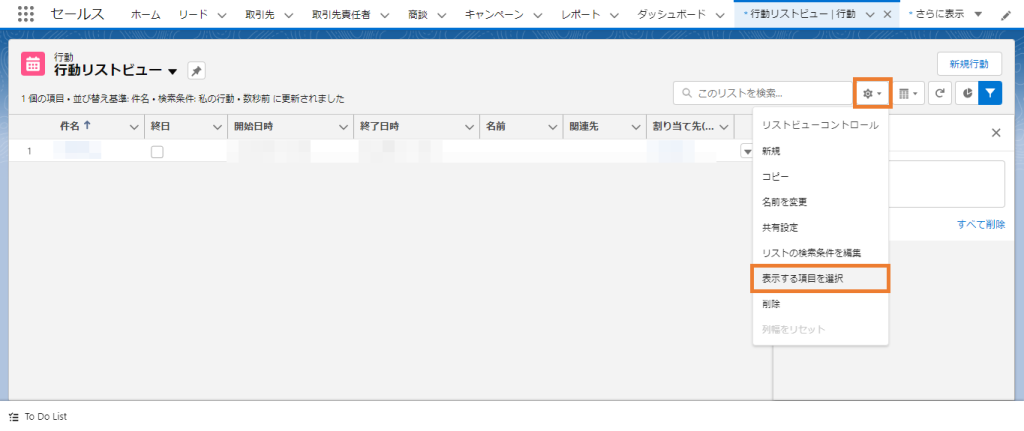Open the display-as table icon menu
This screenshot has width=1024, height=431.
[908, 93]
